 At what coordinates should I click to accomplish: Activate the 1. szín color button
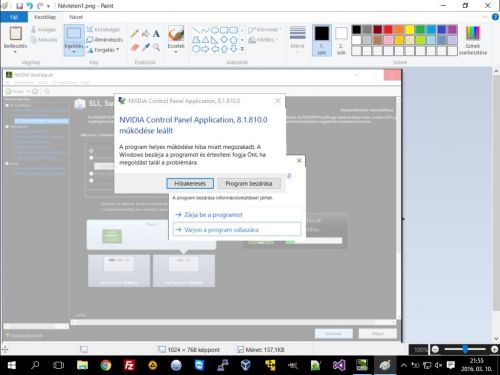click(x=322, y=40)
